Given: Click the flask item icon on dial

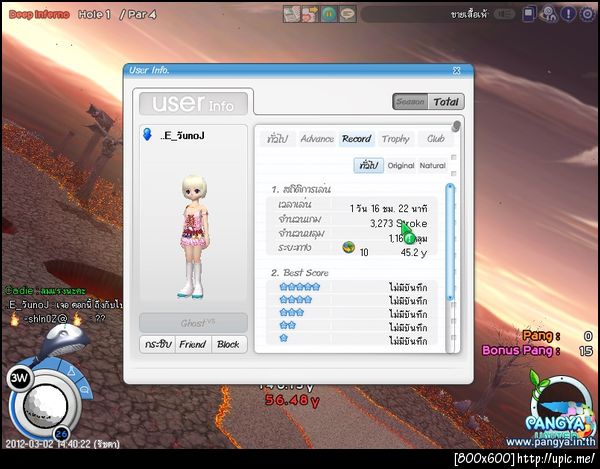Looking at the screenshot, I should [71, 370].
